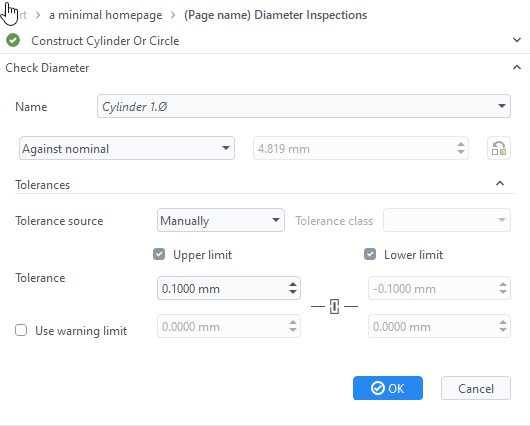The image size is (530, 426).
Task: Click the upper warning limit stepper arrows
Action: (293, 326)
